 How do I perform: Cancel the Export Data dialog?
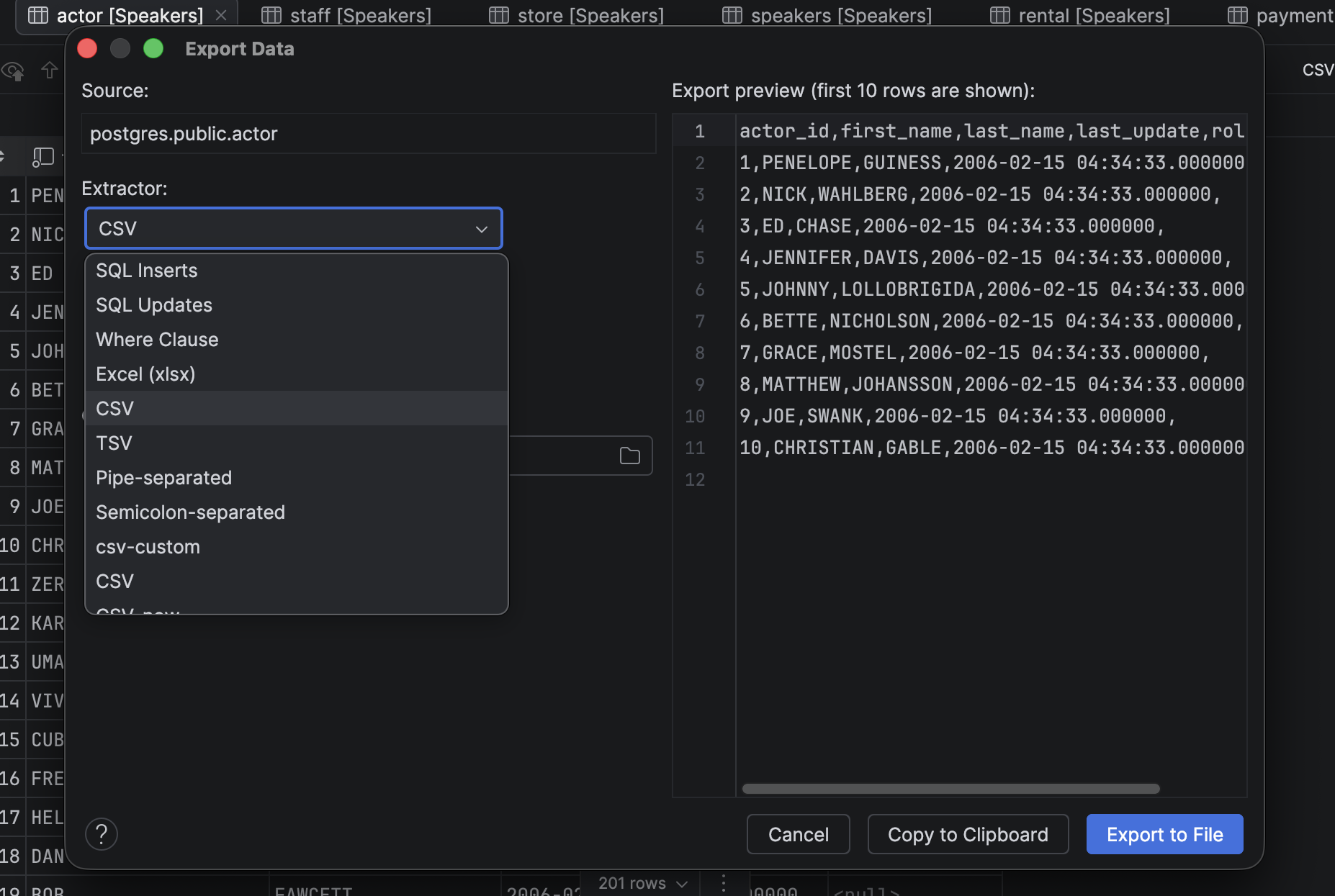pyautogui.click(x=798, y=834)
